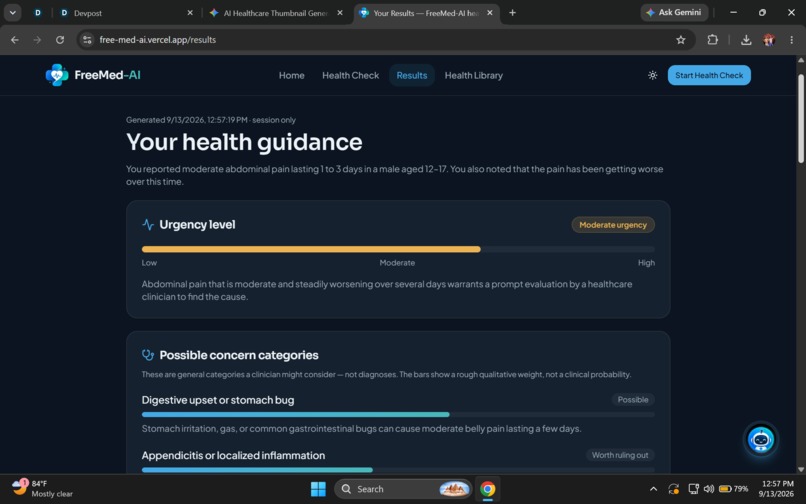Click the Appendicitis weight bar
Screen dimensions: 806x504
tap(398, 470)
